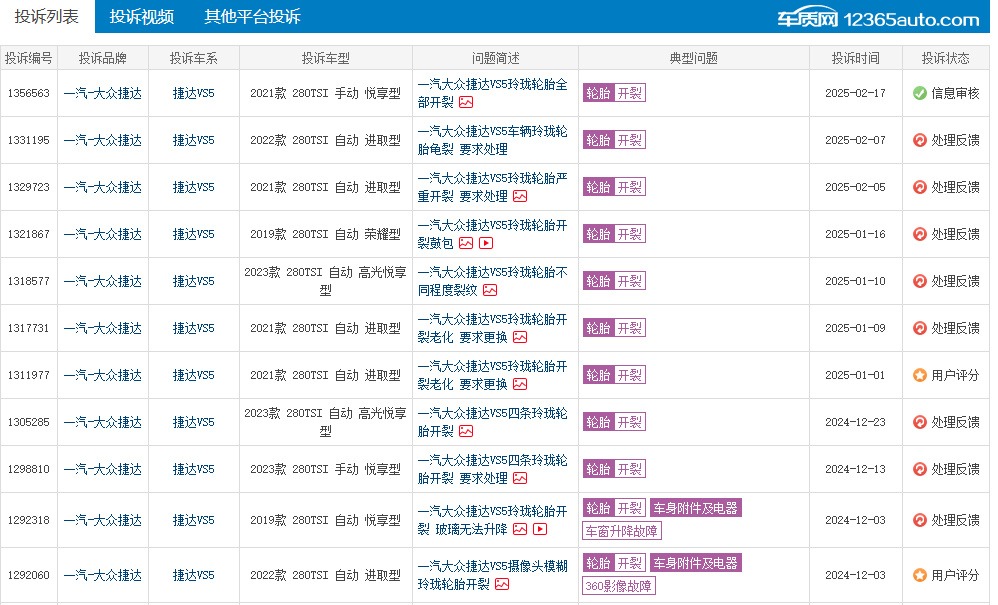Click orange 用户评分 icon for 1311977
Viewport: 998px width, 605px height.
coord(920,375)
